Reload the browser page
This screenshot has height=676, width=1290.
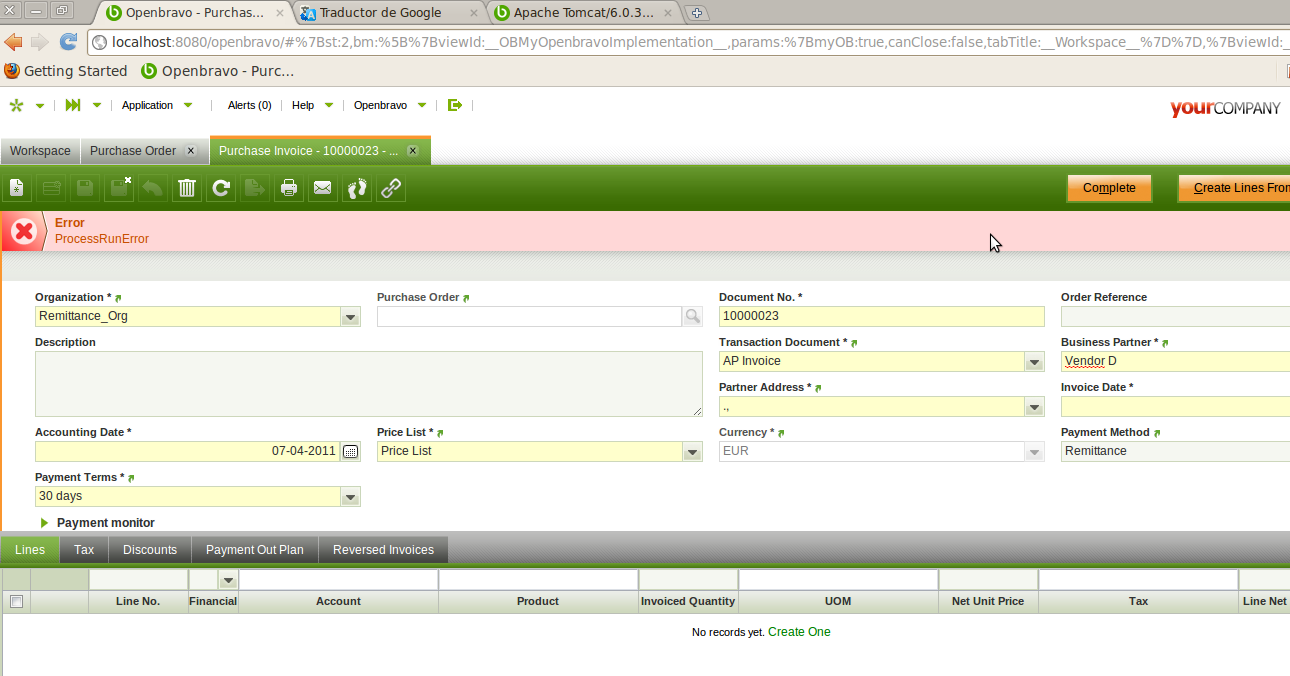pyautogui.click(x=69, y=42)
